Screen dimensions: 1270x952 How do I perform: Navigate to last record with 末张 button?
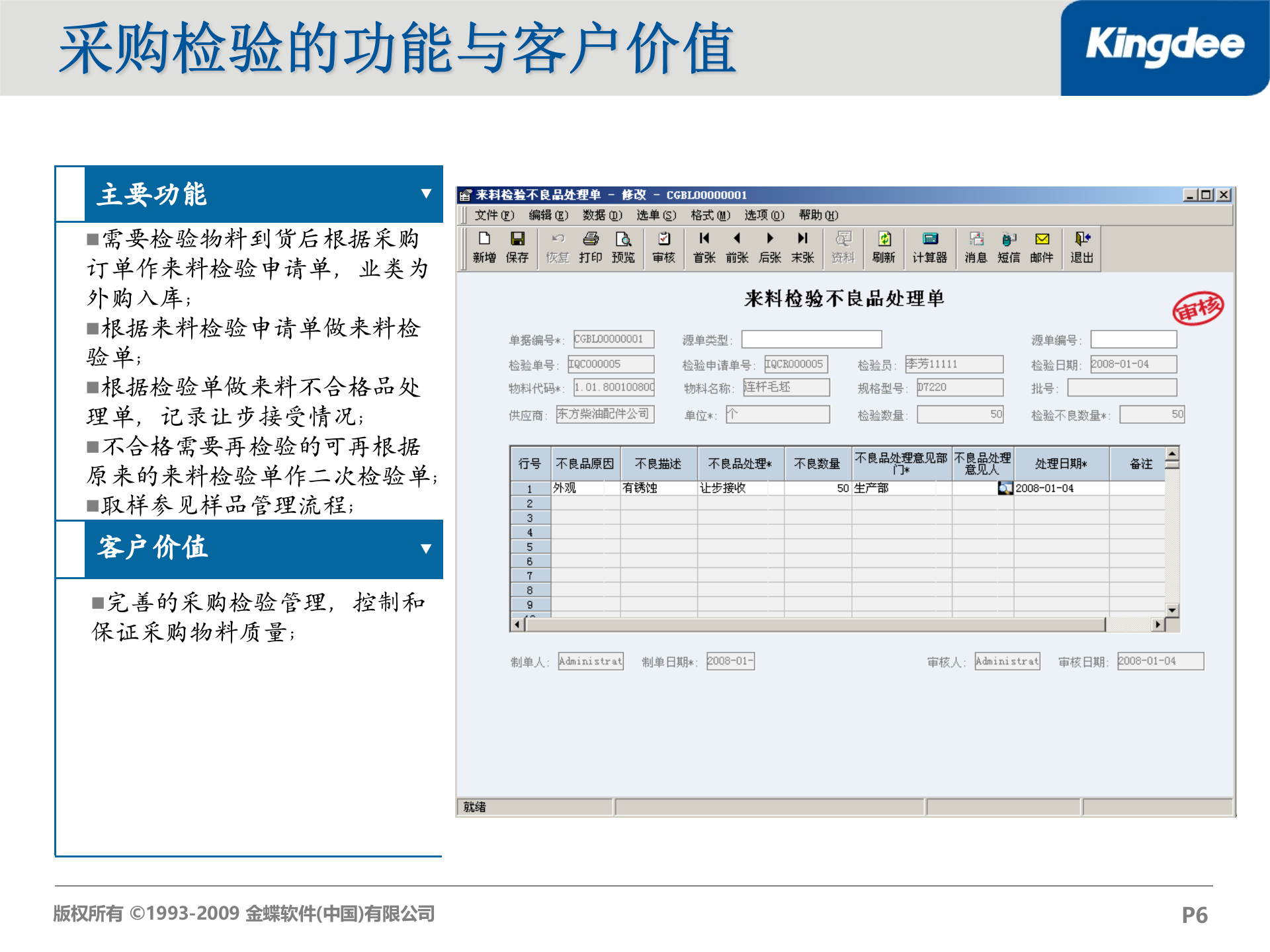tap(804, 248)
